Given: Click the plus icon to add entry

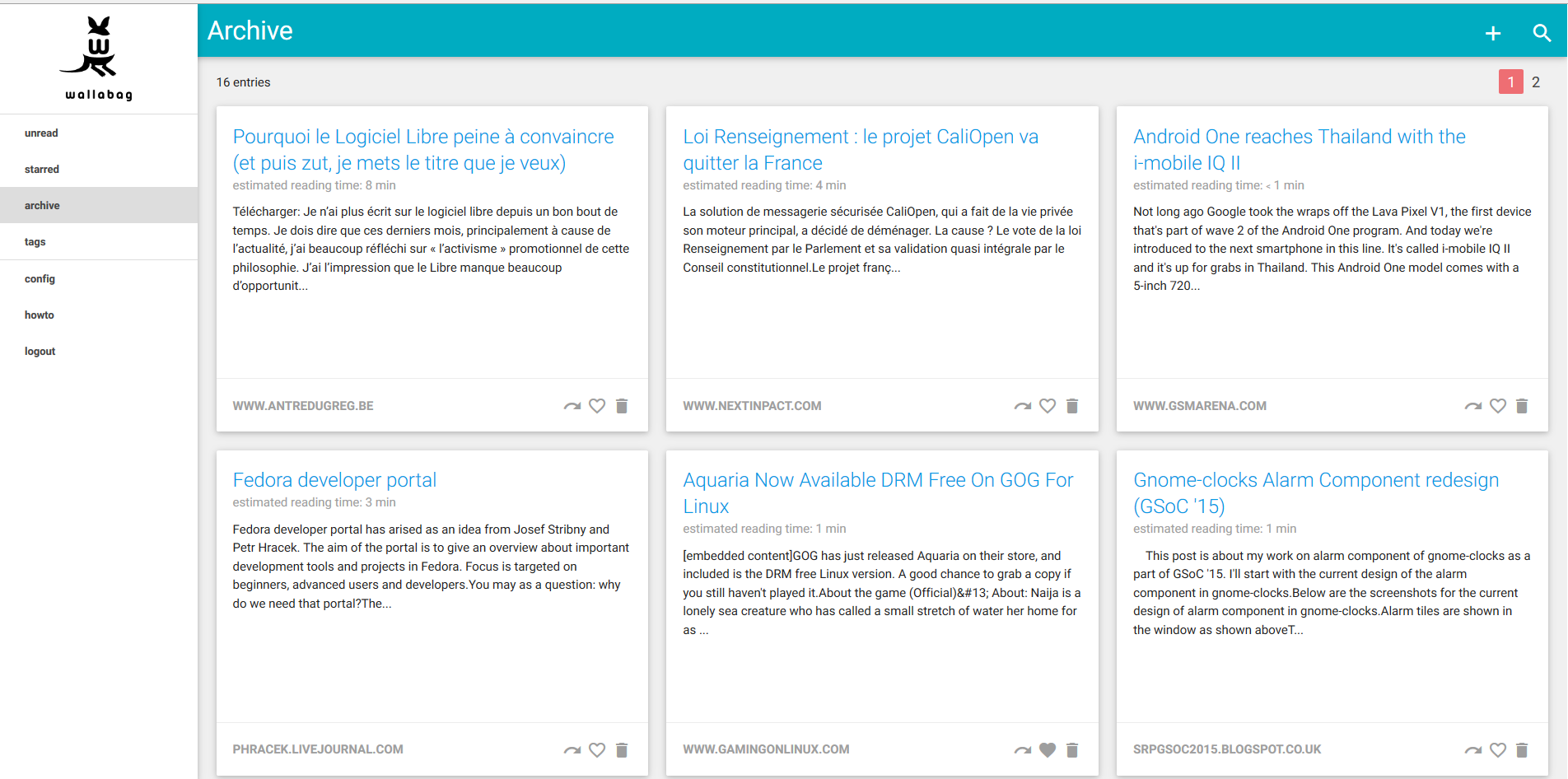Looking at the screenshot, I should point(1492,33).
